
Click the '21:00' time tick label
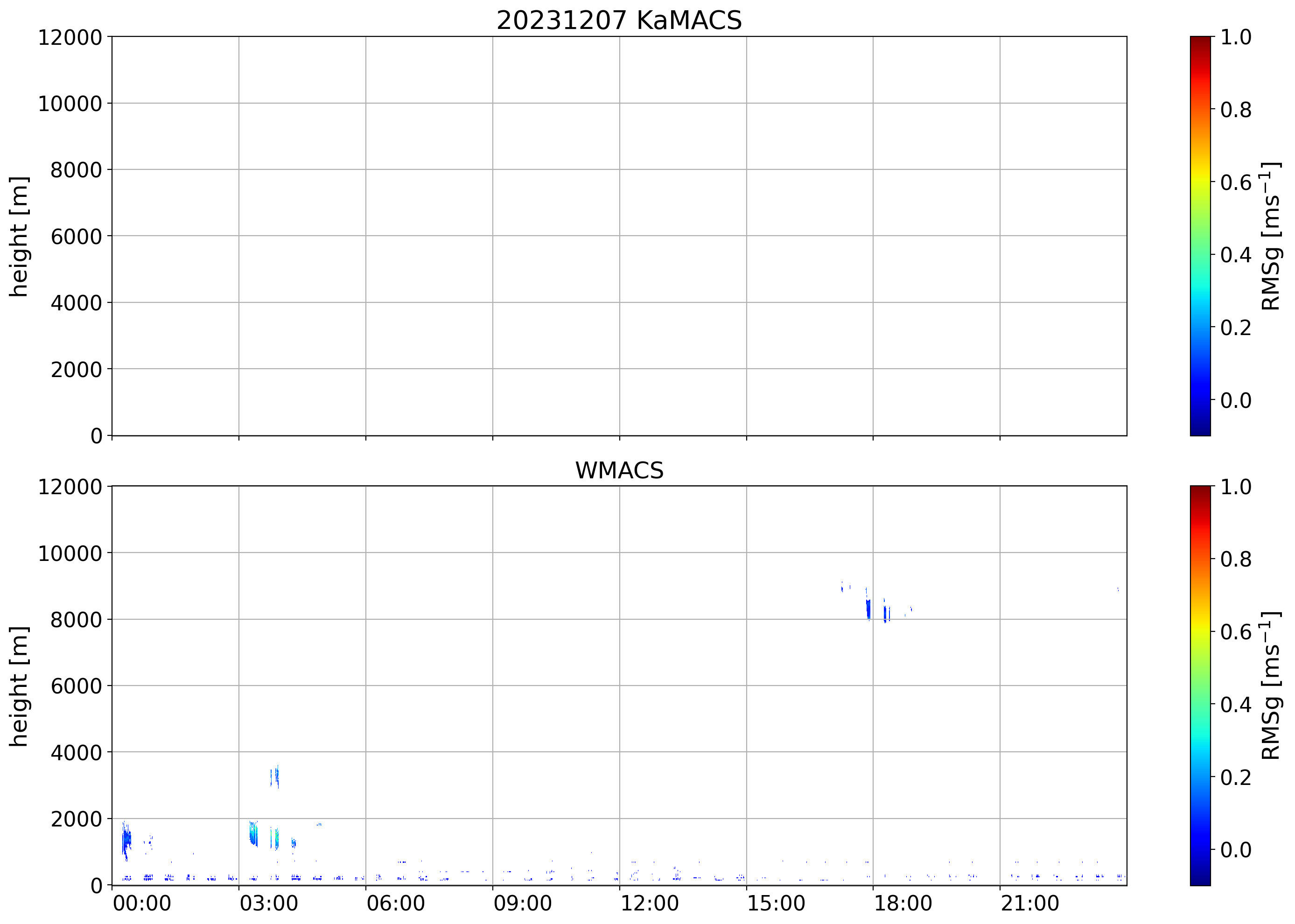click(x=1030, y=903)
